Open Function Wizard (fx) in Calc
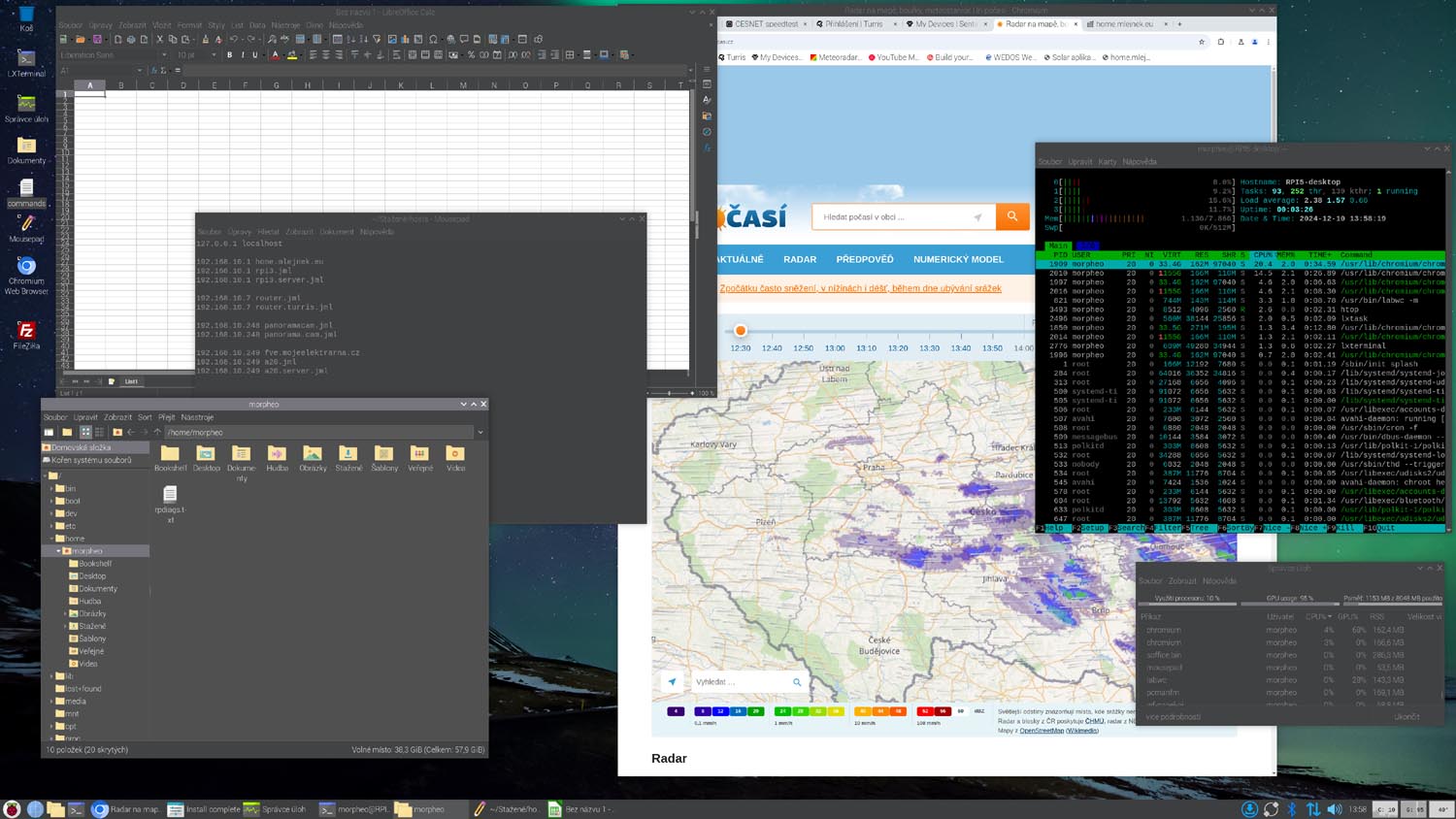Image resolution: width=1456 pixels, height=819 pixels. tap(153, 71)
